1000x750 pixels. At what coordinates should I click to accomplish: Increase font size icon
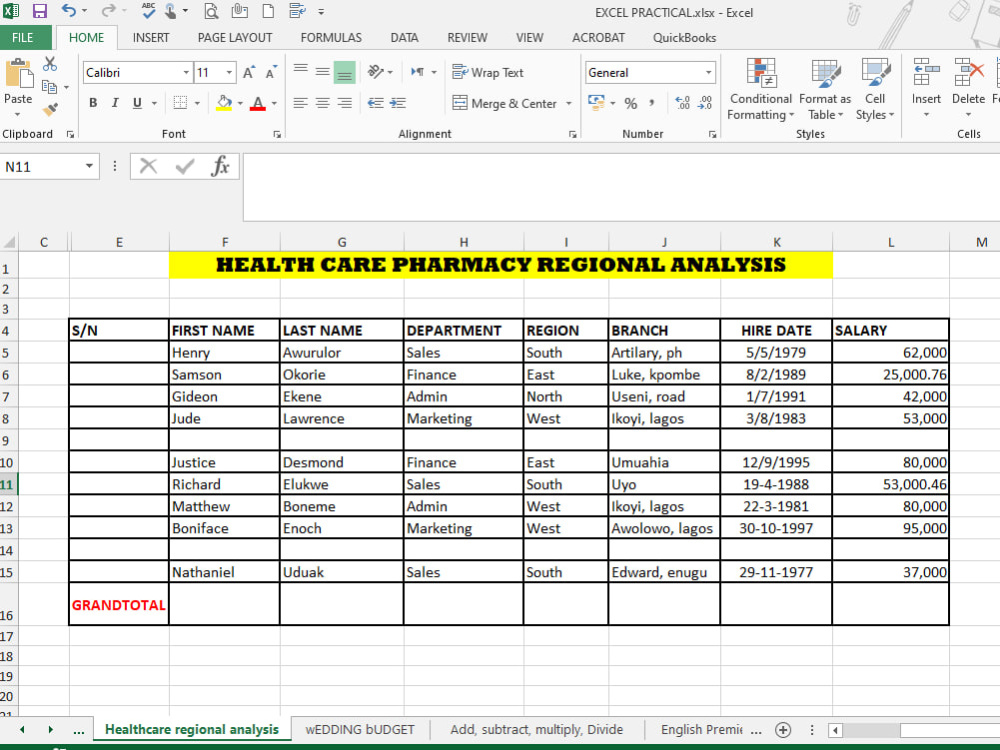click(x=249, y=72)
